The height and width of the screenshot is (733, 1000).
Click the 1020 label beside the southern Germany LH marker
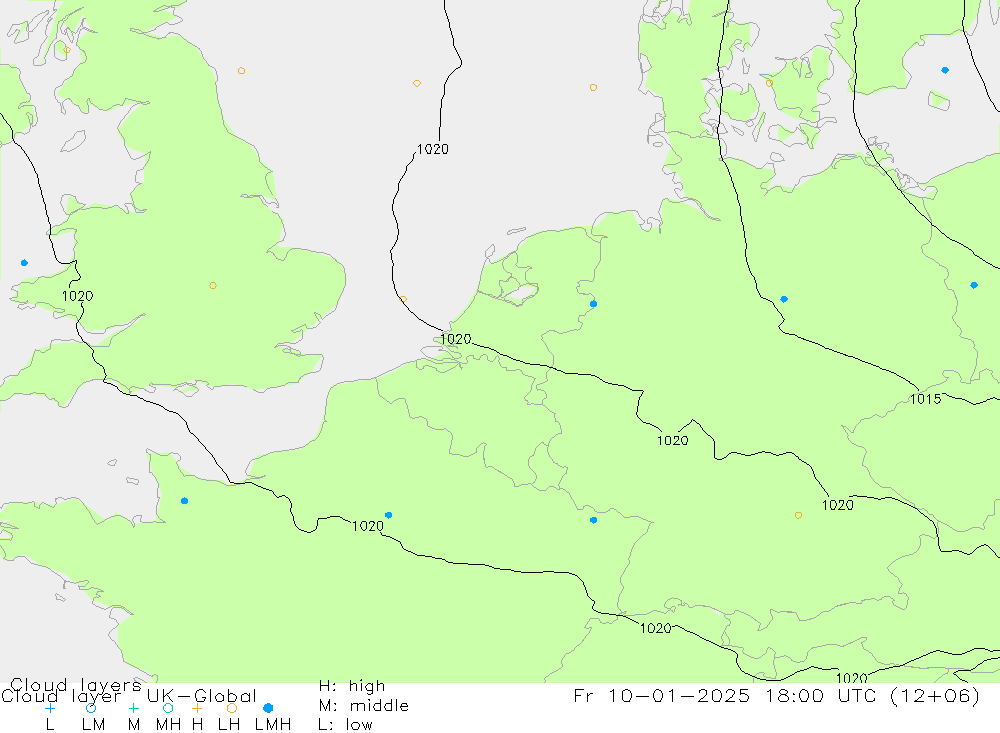pos(837,505)
